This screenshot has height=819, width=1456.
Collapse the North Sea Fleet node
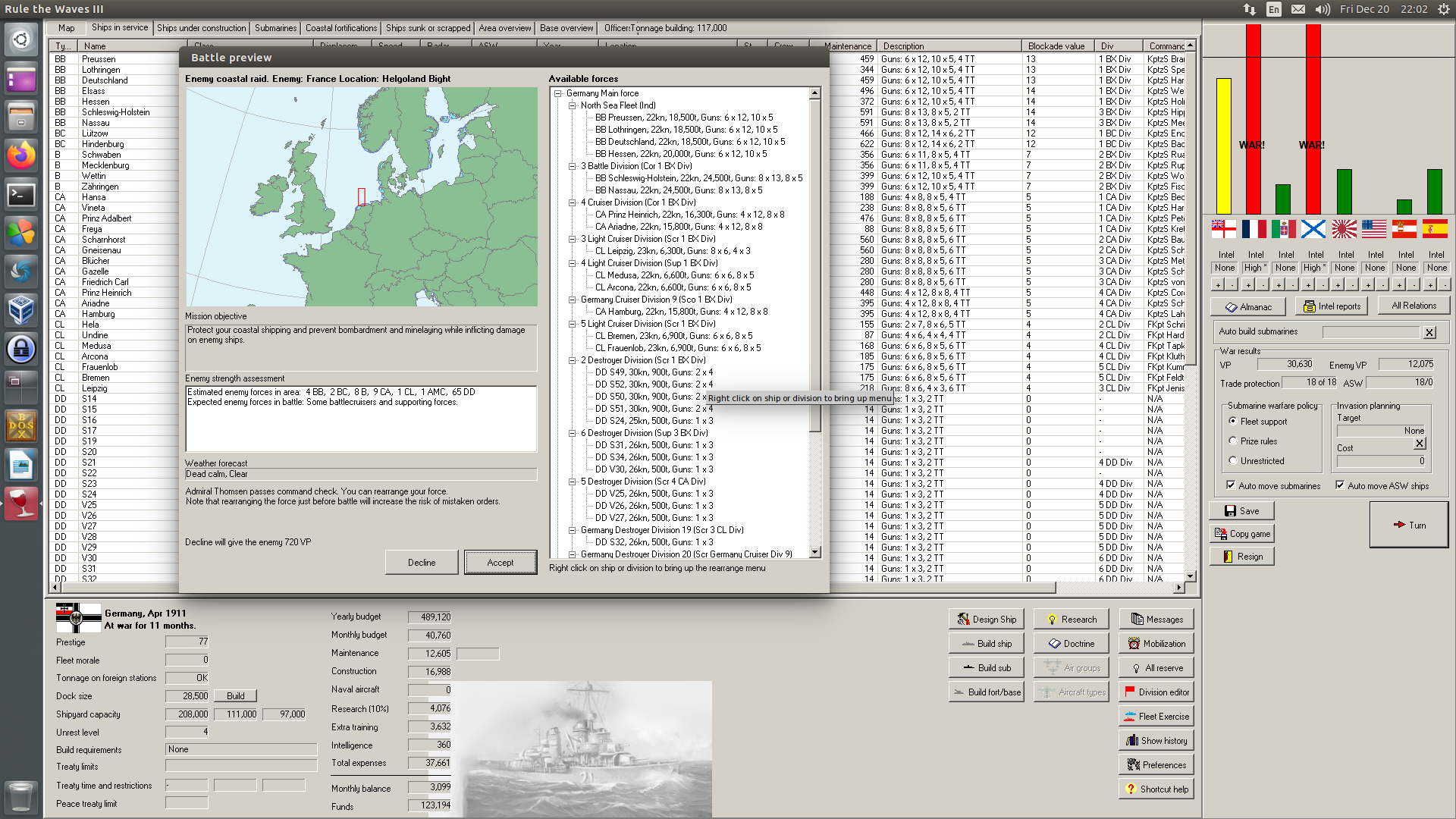(x=573, y=105)
